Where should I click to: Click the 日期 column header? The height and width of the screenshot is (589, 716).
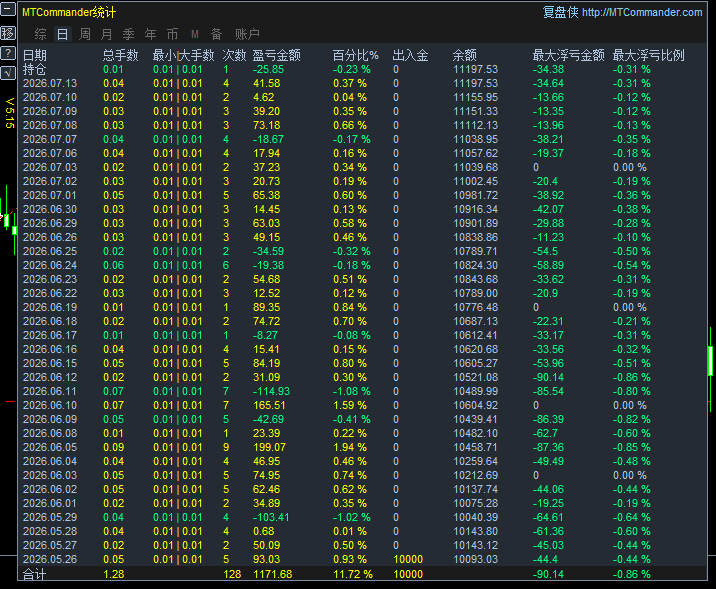tap(35, 56)
